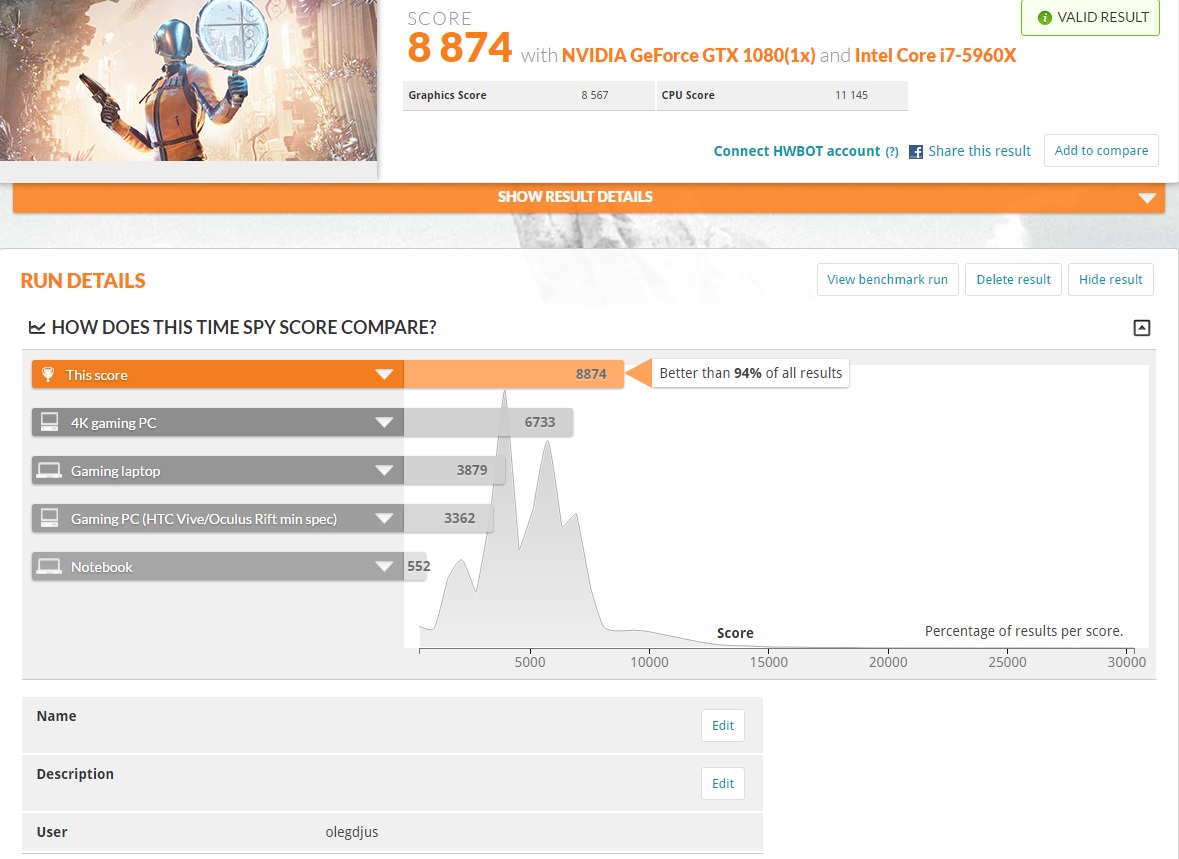Click the 3879 Gaming laptop score value
1179x859 pixels.
(471, 470)
